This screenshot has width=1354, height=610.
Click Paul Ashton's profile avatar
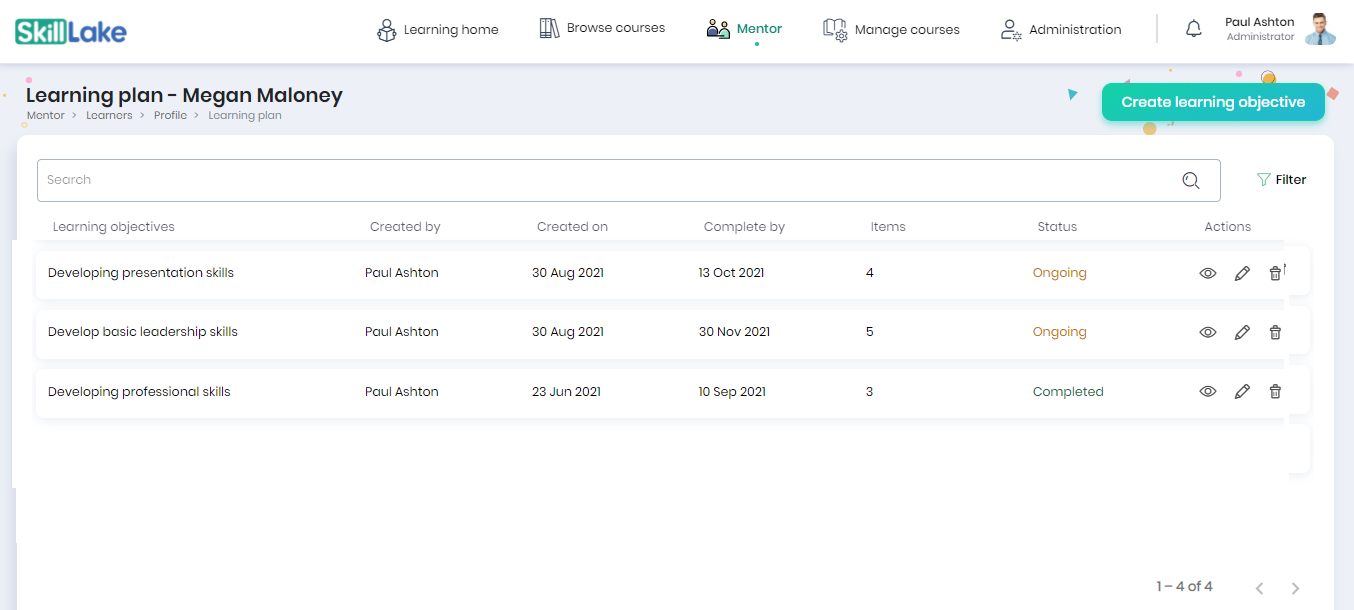(1320, 29)
